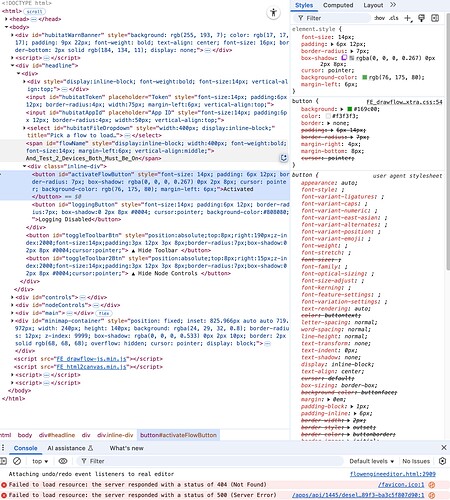Click AI explain icon on 404 error
Viewport: 450px width, 500px height.
pyautogui.click(x=432, y=485)
